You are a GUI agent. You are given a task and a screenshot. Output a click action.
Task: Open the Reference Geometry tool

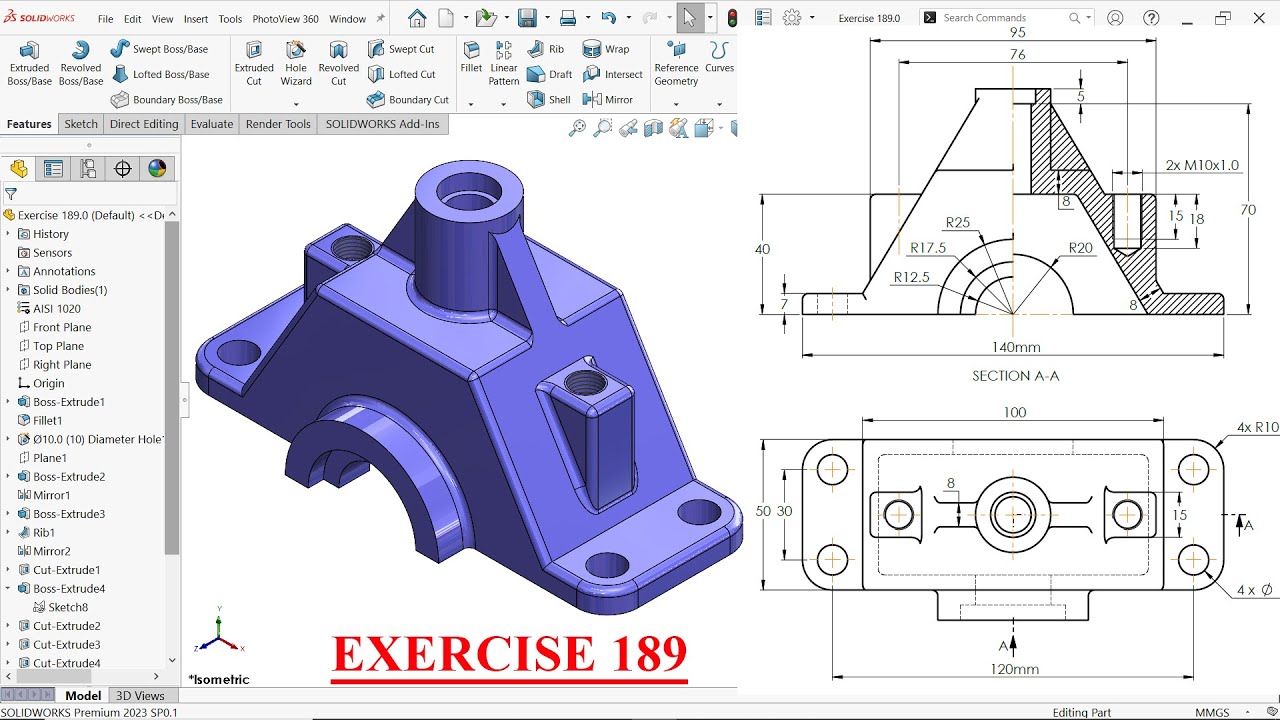[677, 64]
